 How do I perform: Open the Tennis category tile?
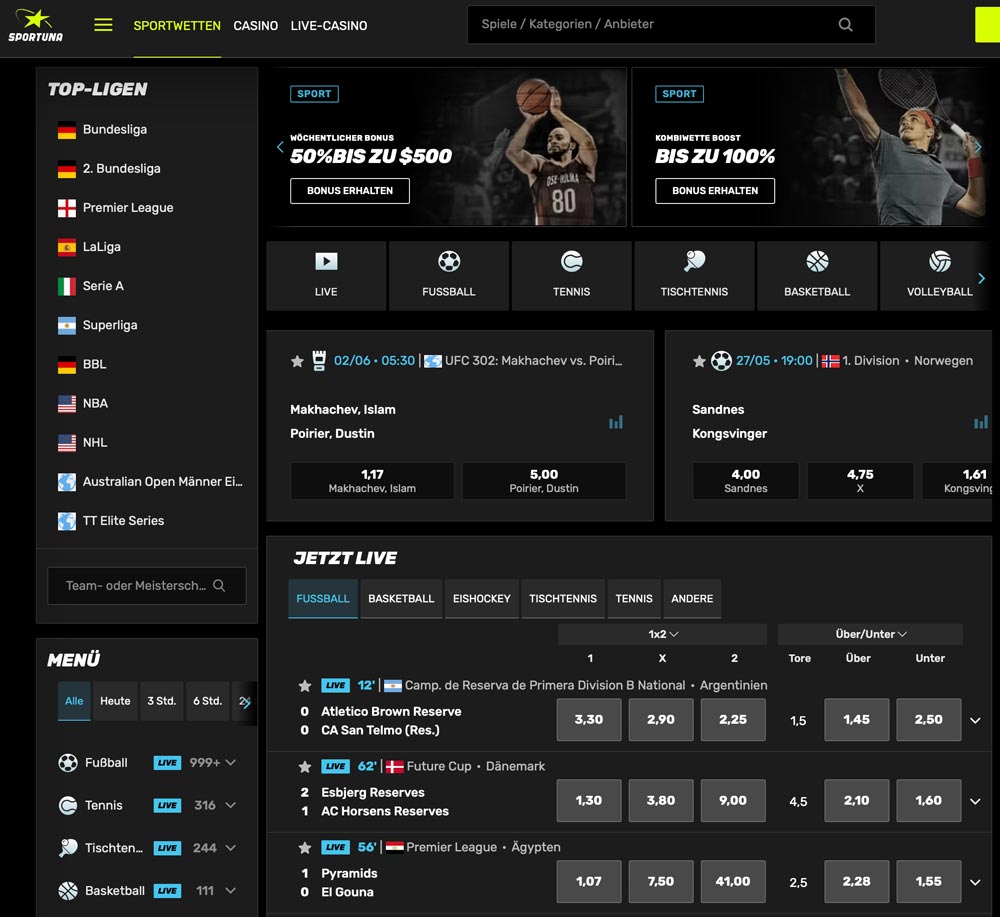(571, 275)
